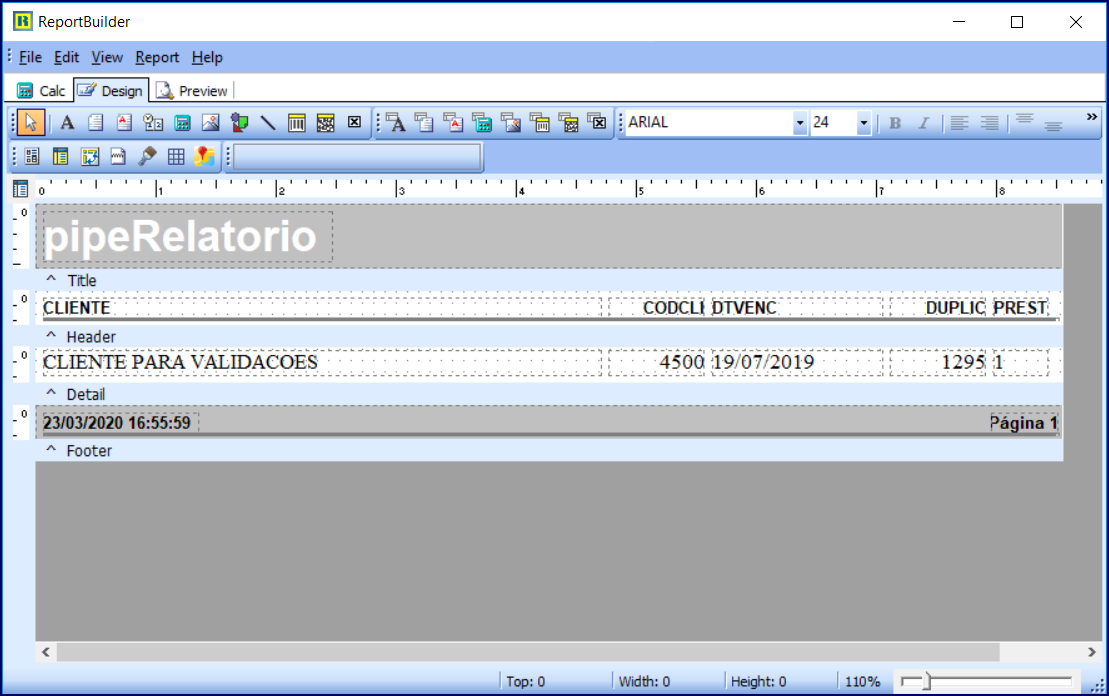Switch to the Calc tab
The width and height of the screenshot is (1109, 696).
click(42, 91)
